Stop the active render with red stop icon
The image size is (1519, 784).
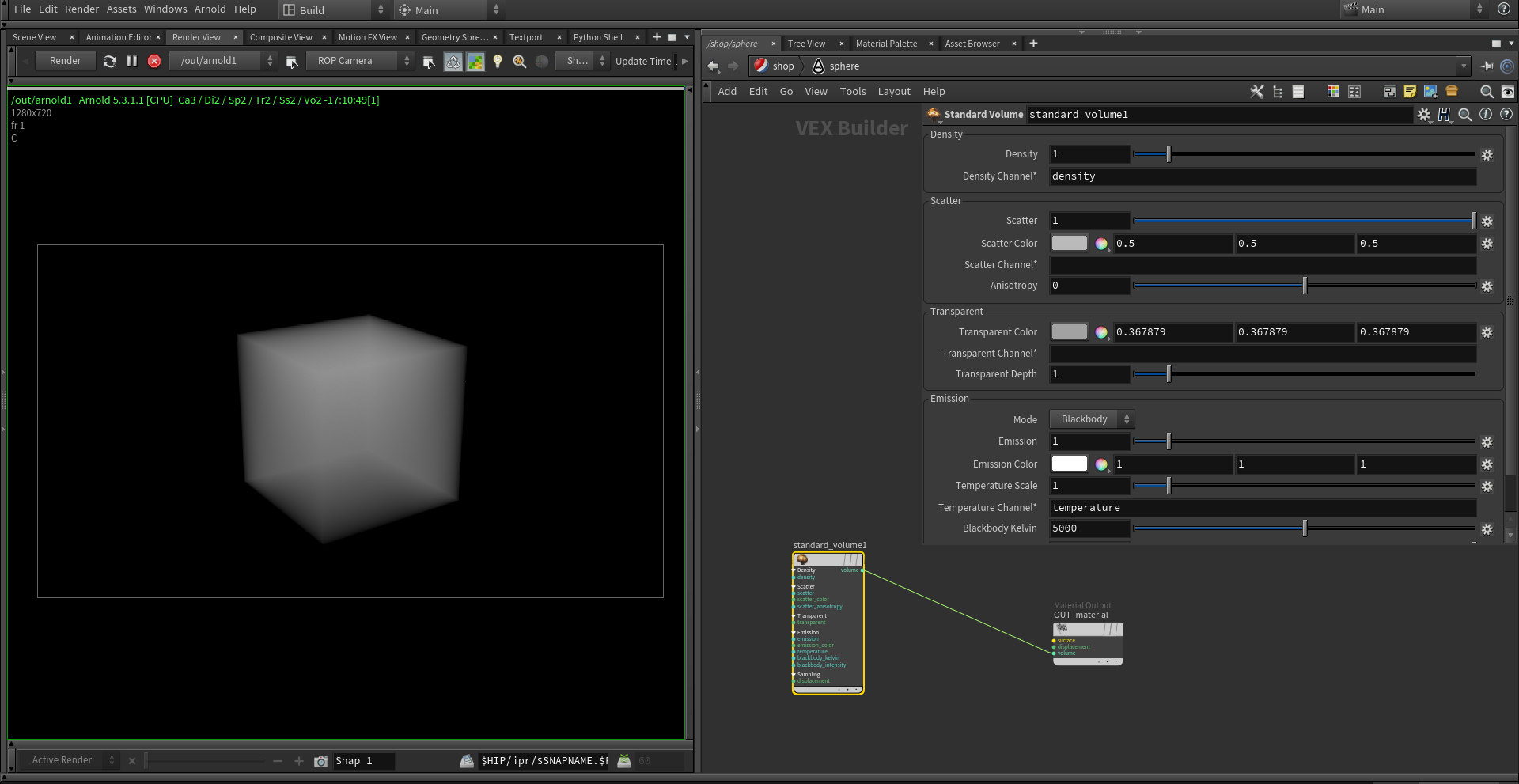[154, 61]
